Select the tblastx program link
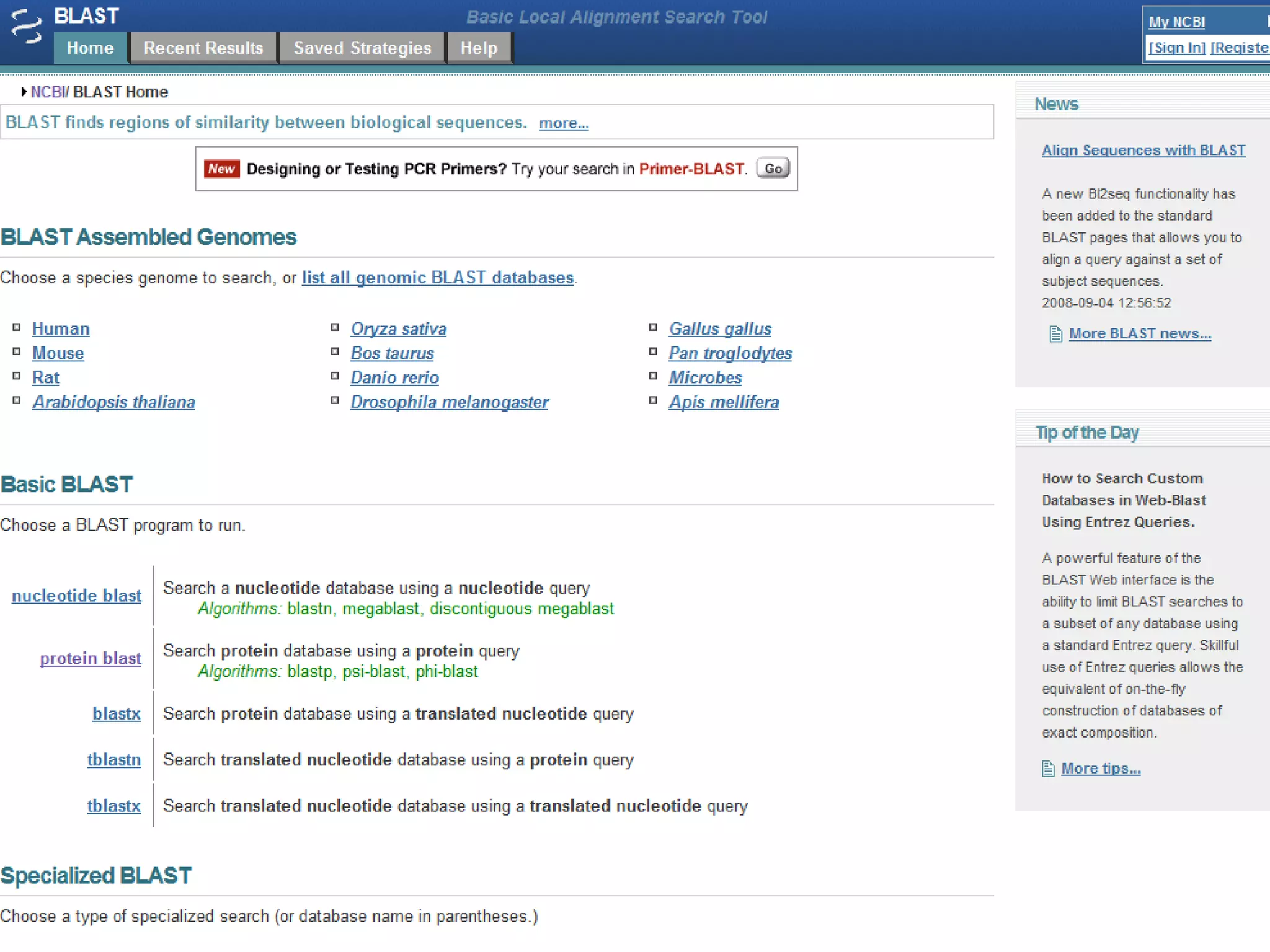The image size is (1270, 952). point(114,806)
